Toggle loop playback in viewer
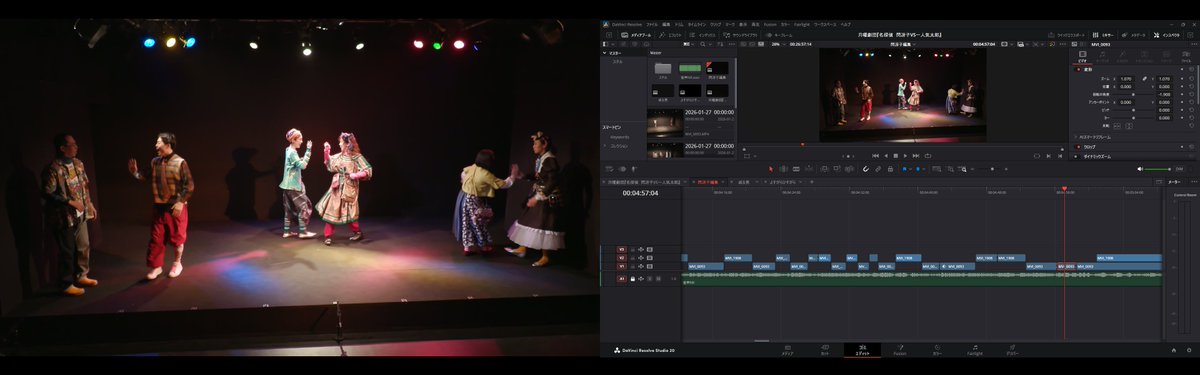Screen dimensions: 1200x375 (928, 155)
